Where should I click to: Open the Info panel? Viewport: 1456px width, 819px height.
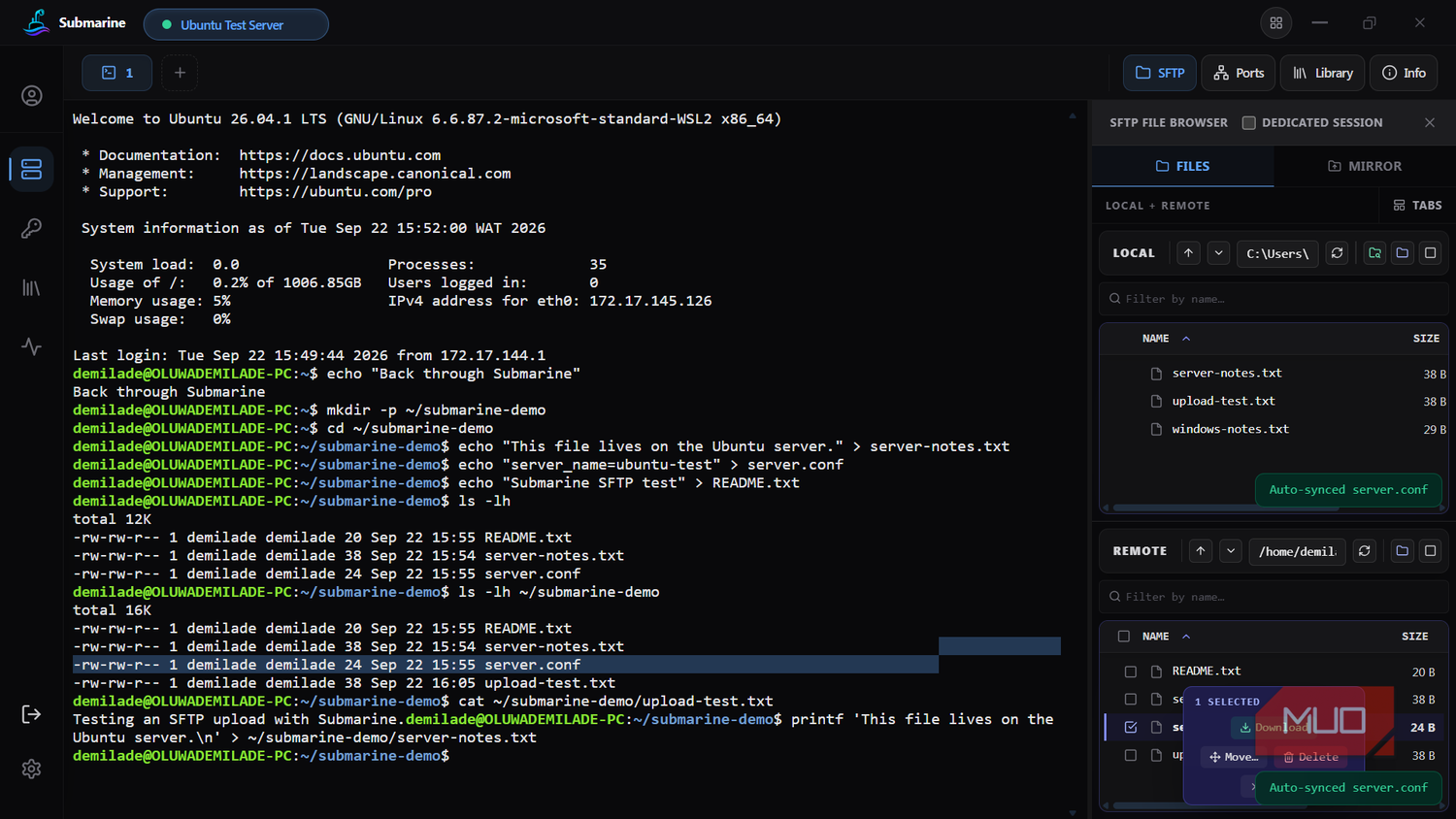(1404, 73)
